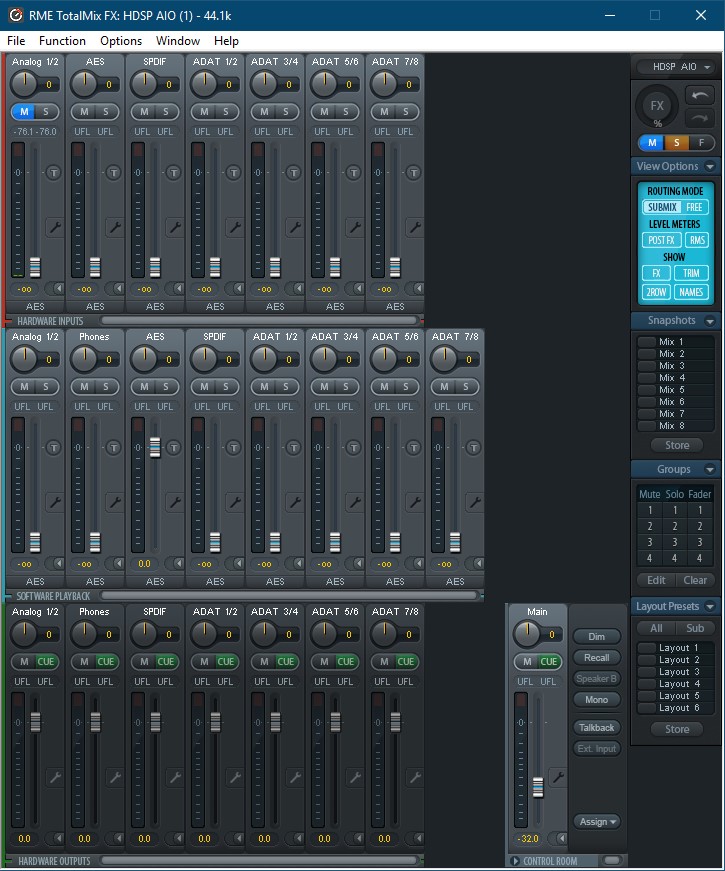Collapse the Layout Presets panel

709,606
